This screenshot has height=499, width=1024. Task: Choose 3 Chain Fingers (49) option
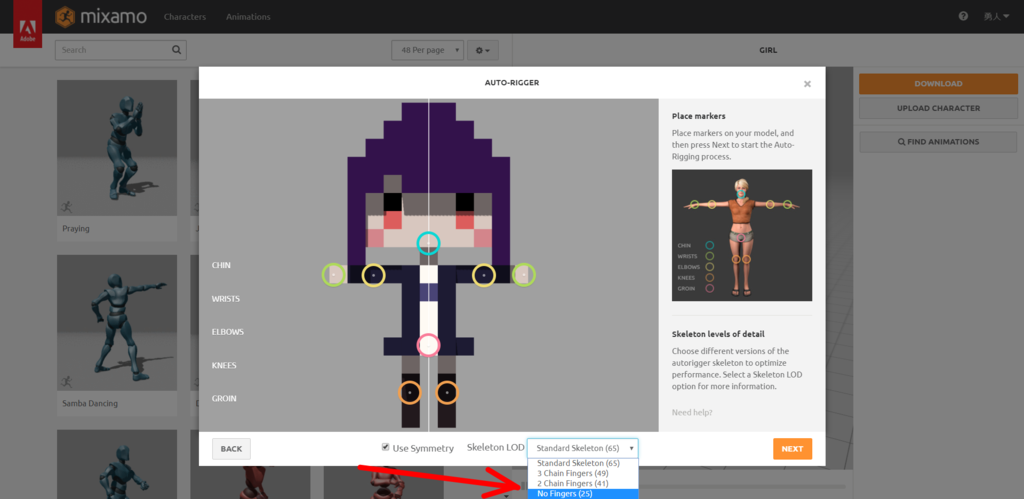pyautogui.click(x=583, y=473)
